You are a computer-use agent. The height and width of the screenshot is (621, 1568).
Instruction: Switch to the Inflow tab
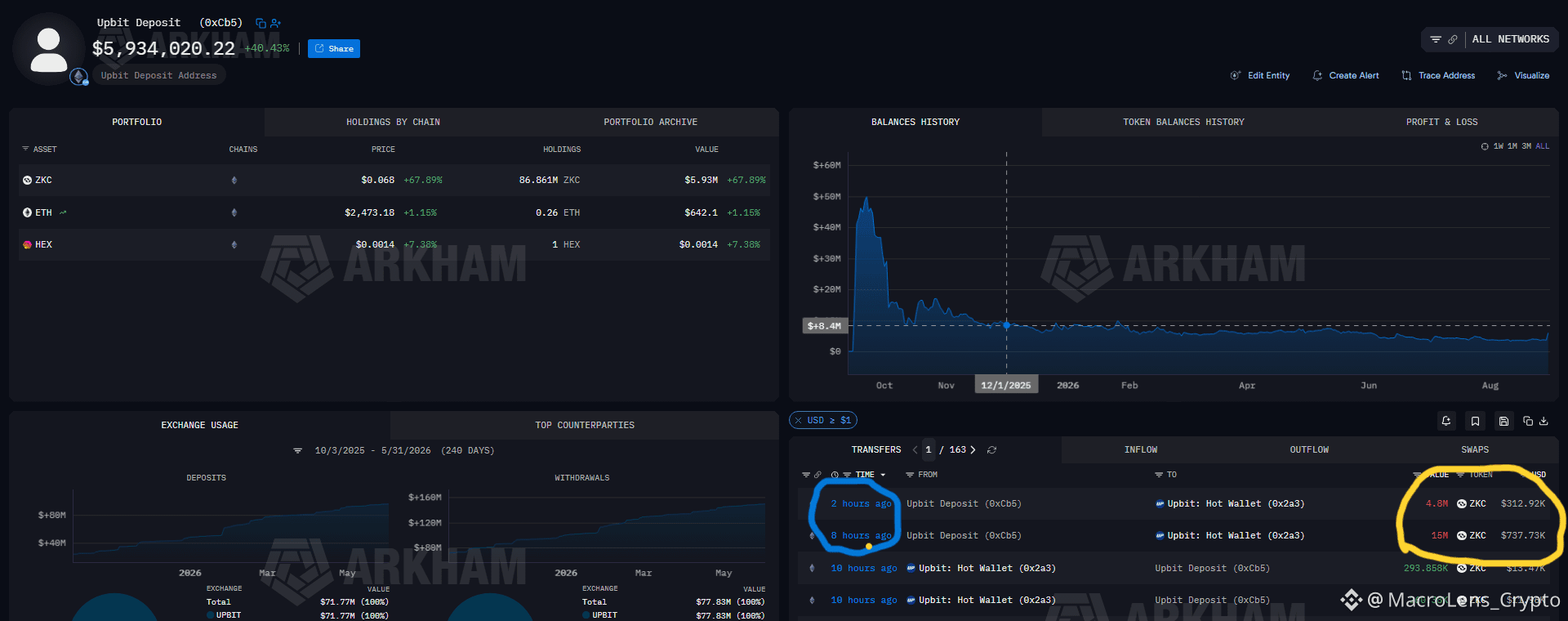(x=1141, y=449)
